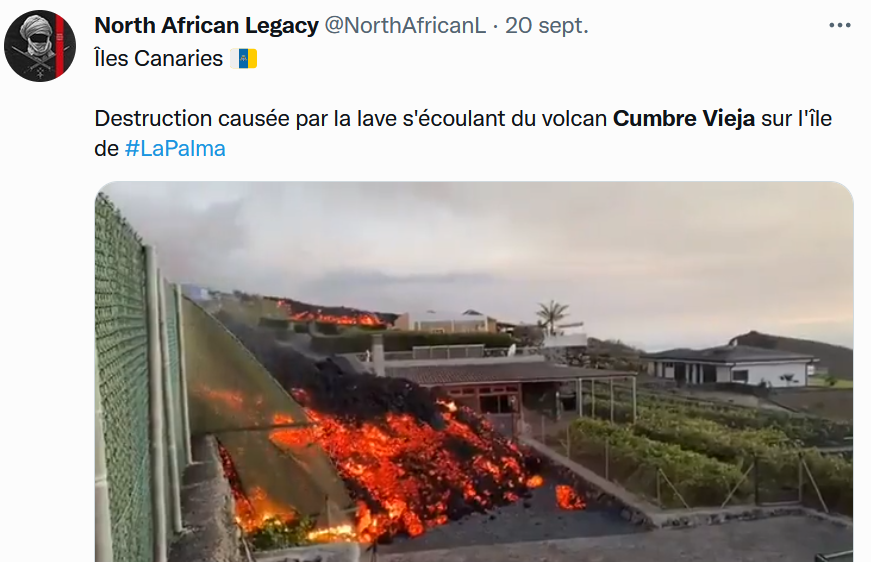Visit the North African Legacy display name
871x562 pixels.
pyautogui.click(x=206, y=26)
